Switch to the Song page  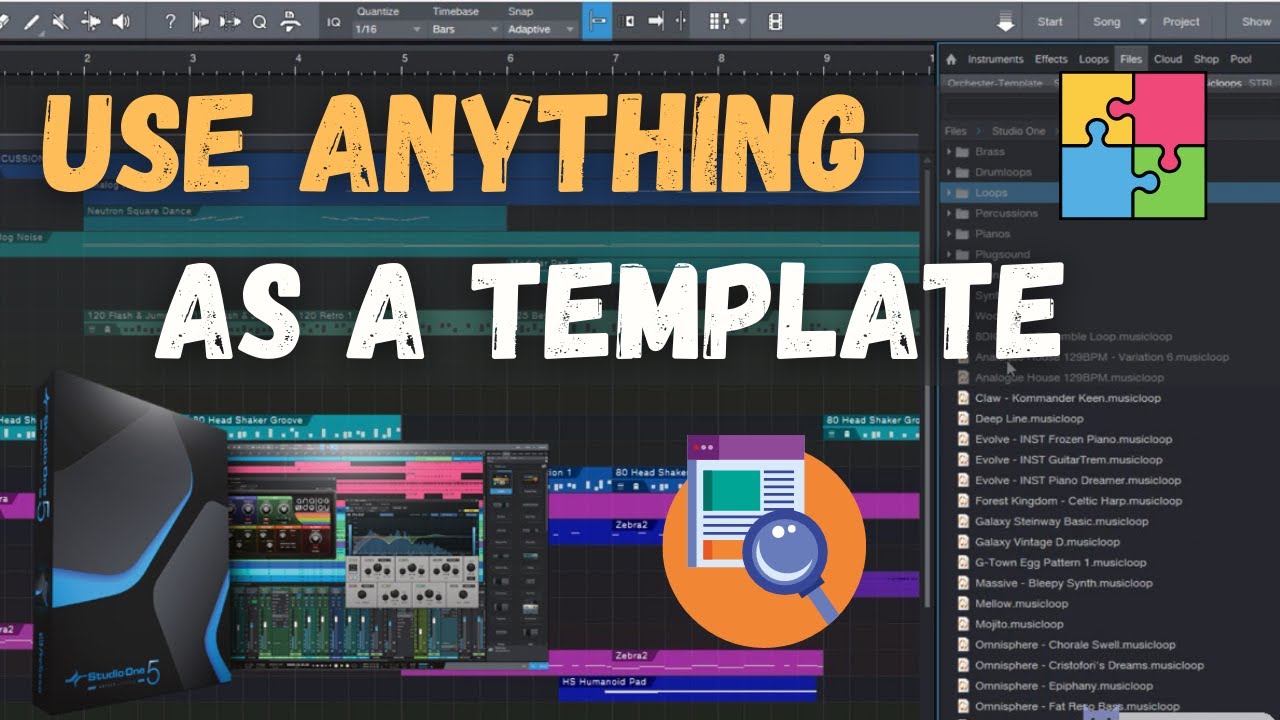coord(1107,21)
